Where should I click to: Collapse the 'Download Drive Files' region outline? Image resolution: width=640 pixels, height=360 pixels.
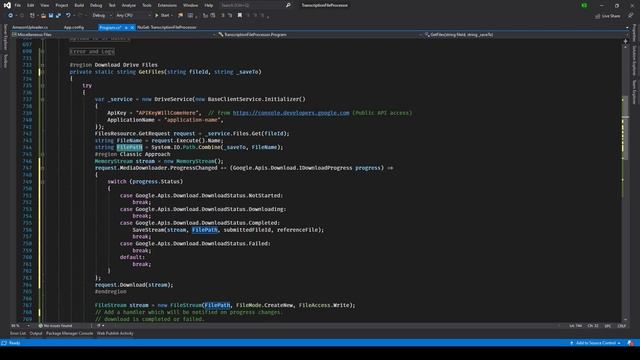(42, 65)
